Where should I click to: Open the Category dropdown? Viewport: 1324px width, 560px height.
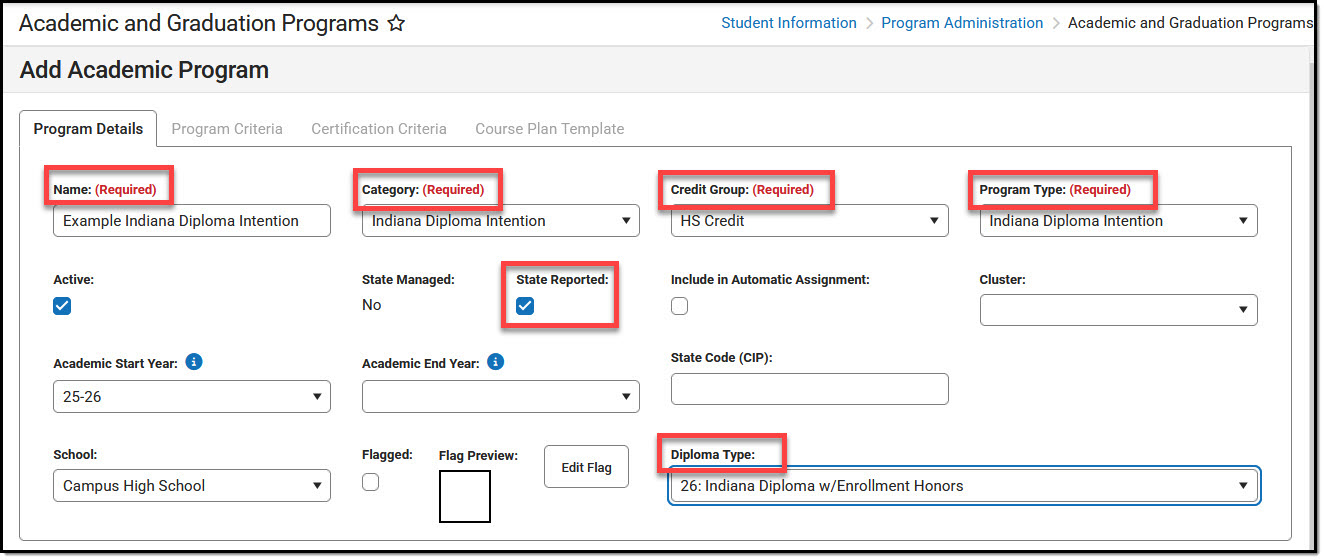[x=500, y=221]
